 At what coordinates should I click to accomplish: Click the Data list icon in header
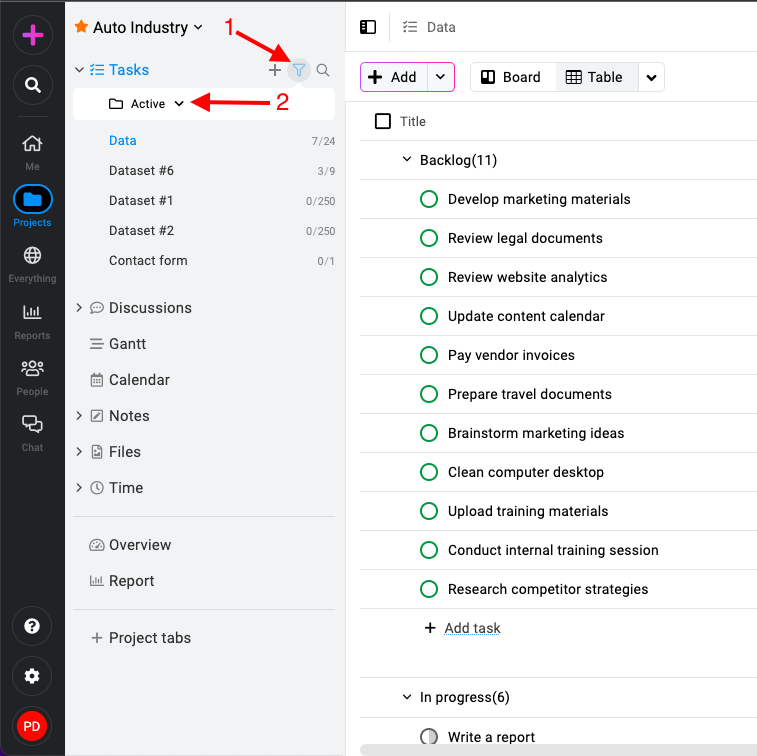[x=410, y=27]
